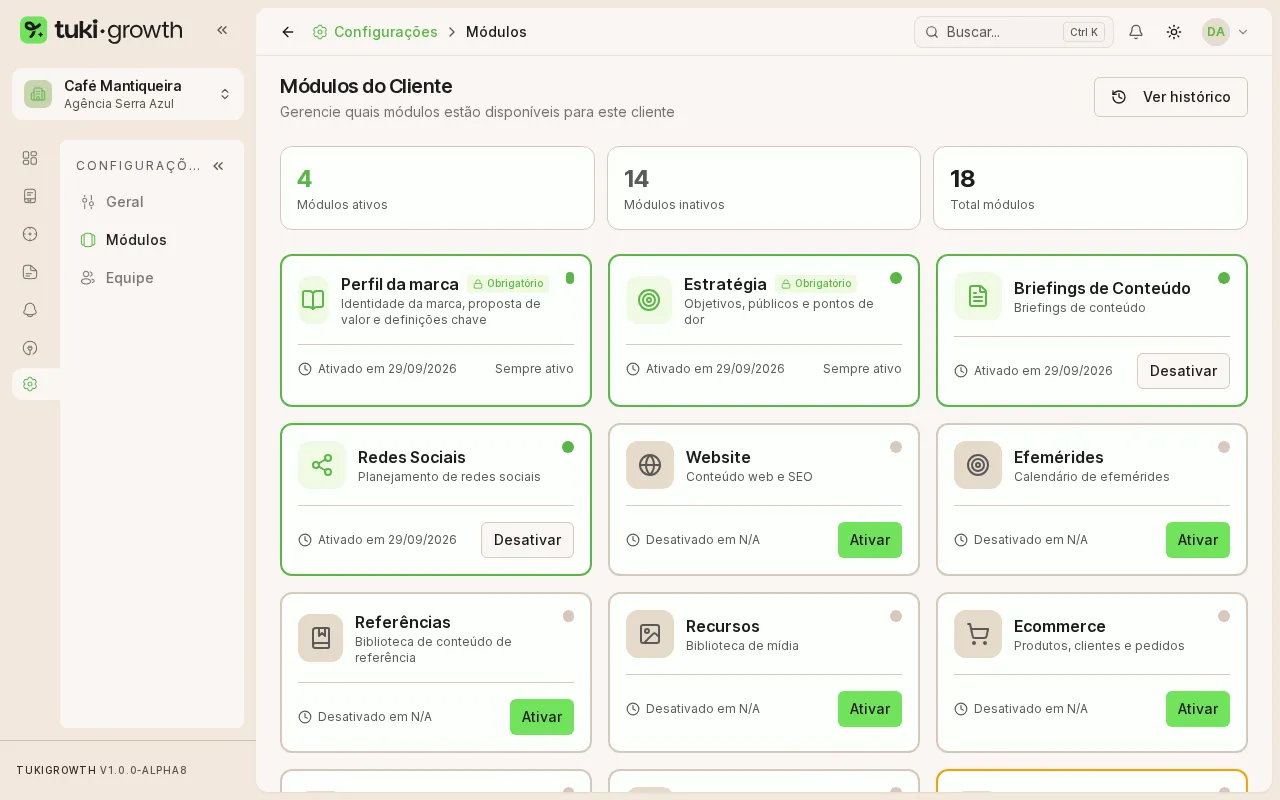Expand the user menu chevron
The image size is (1280, 800).
tap(1243, 32)
